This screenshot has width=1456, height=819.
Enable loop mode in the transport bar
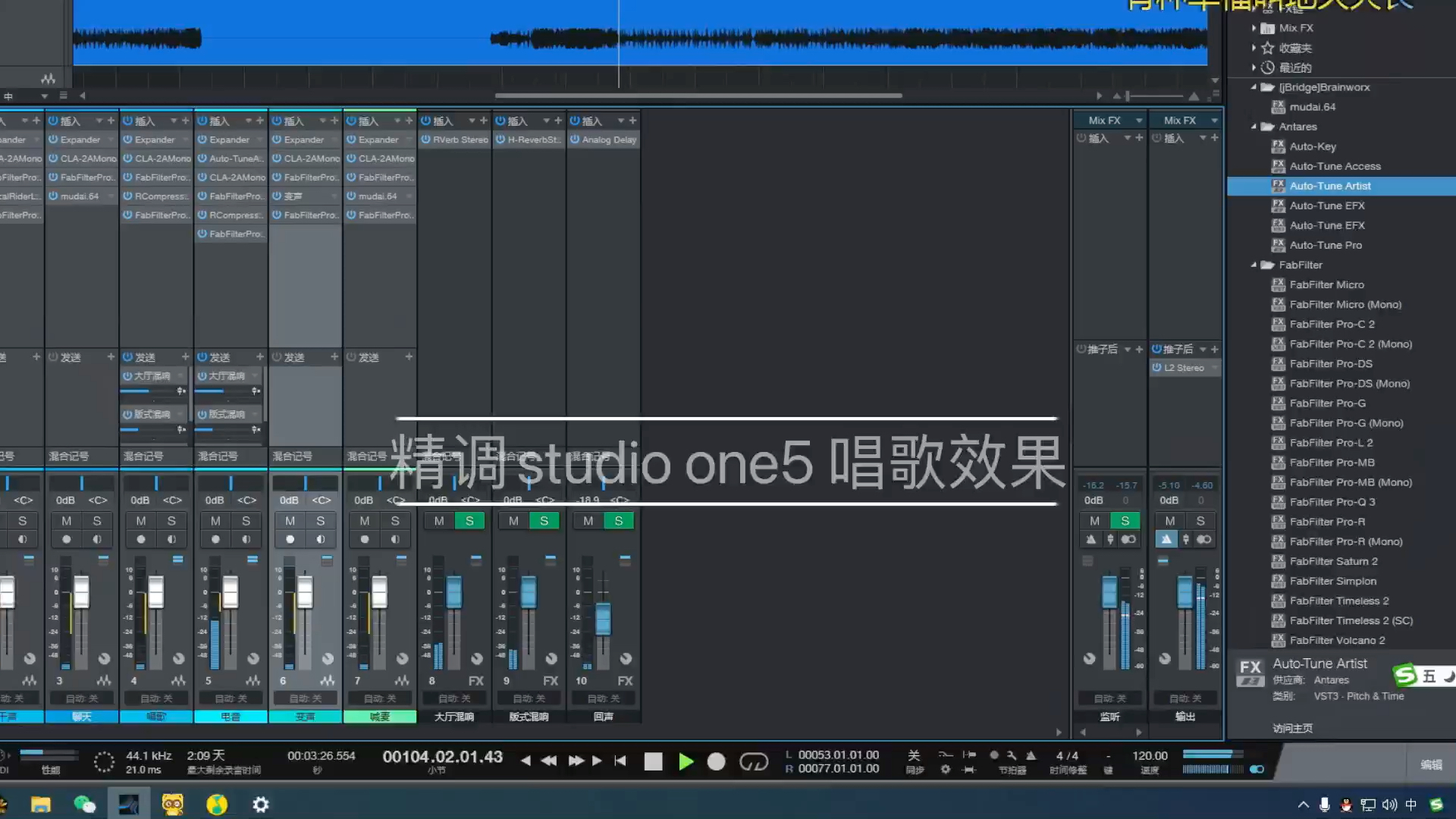[755, 761]
